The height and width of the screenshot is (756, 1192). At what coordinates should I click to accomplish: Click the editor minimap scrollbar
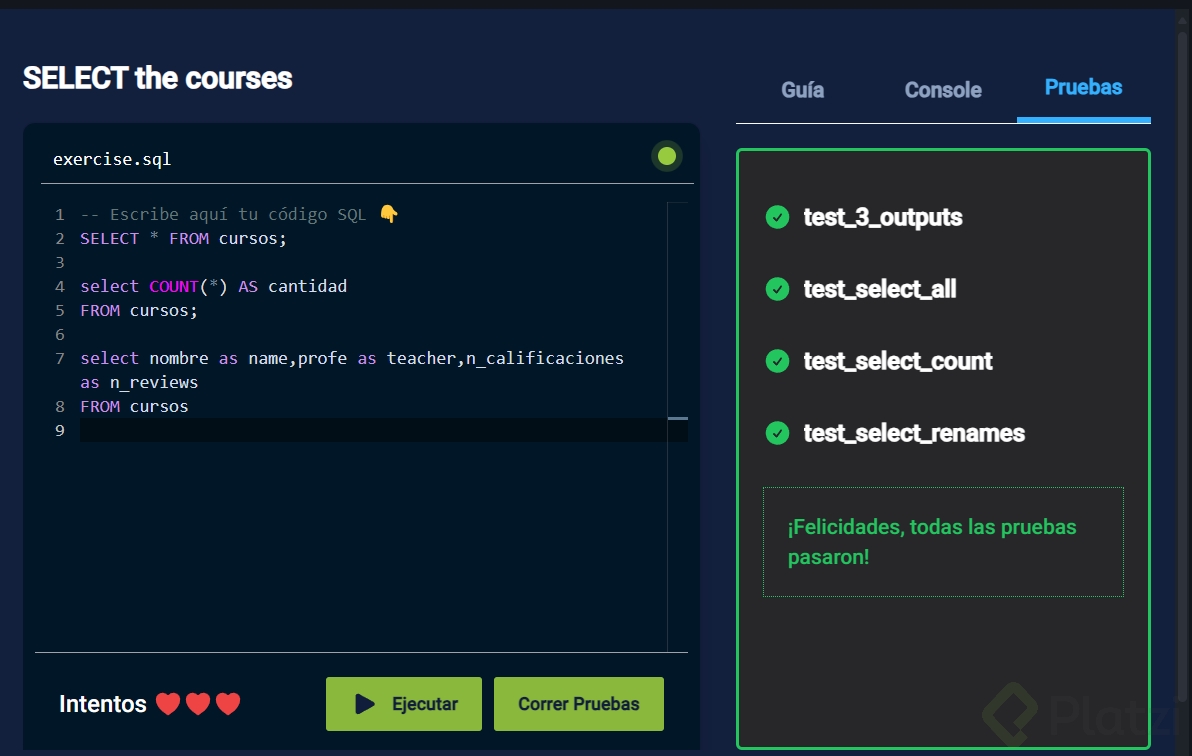pyautogui.click(x=677, y=418)
